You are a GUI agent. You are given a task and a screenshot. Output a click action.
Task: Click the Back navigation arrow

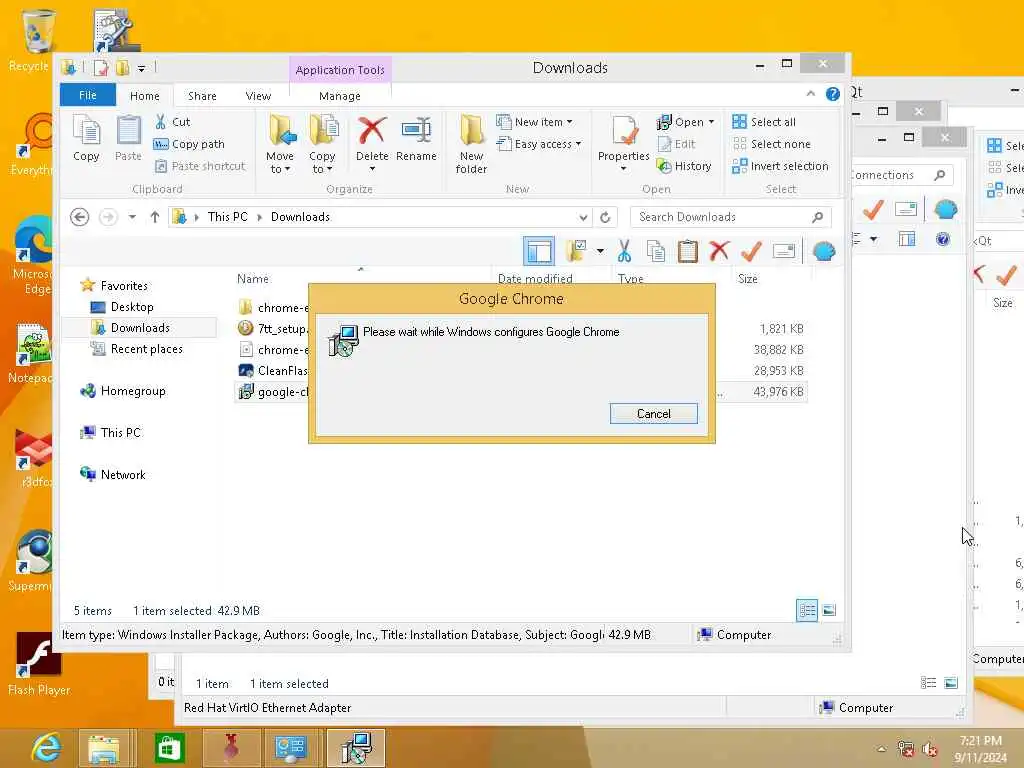pos(80,217)
